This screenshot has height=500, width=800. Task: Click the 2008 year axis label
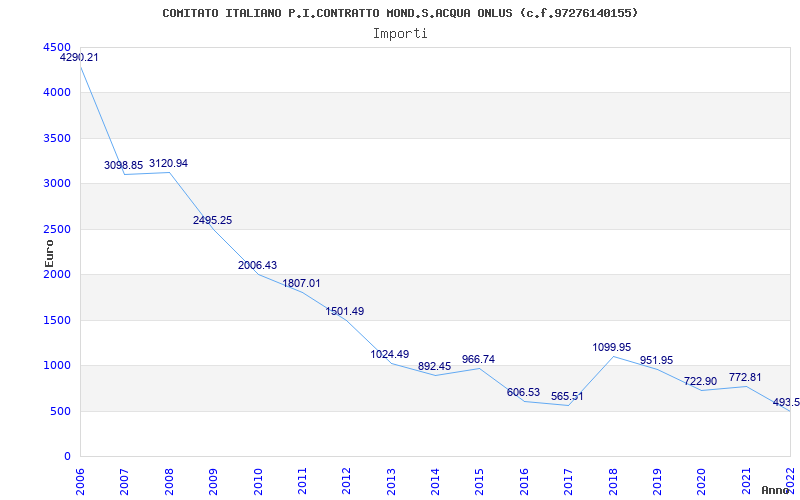169,480
